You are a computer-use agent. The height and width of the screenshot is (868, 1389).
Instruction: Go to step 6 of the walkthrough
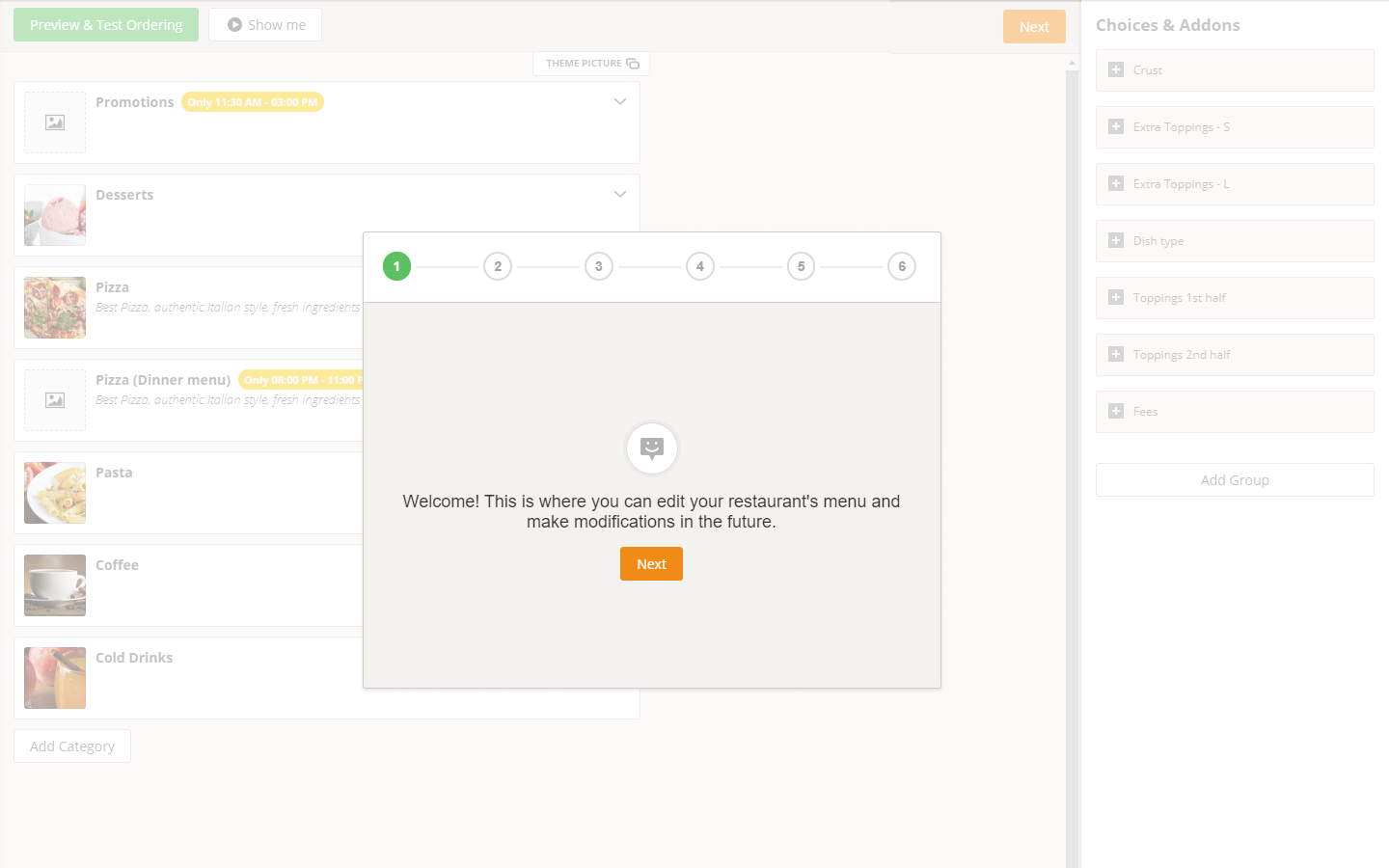point(902,266)
